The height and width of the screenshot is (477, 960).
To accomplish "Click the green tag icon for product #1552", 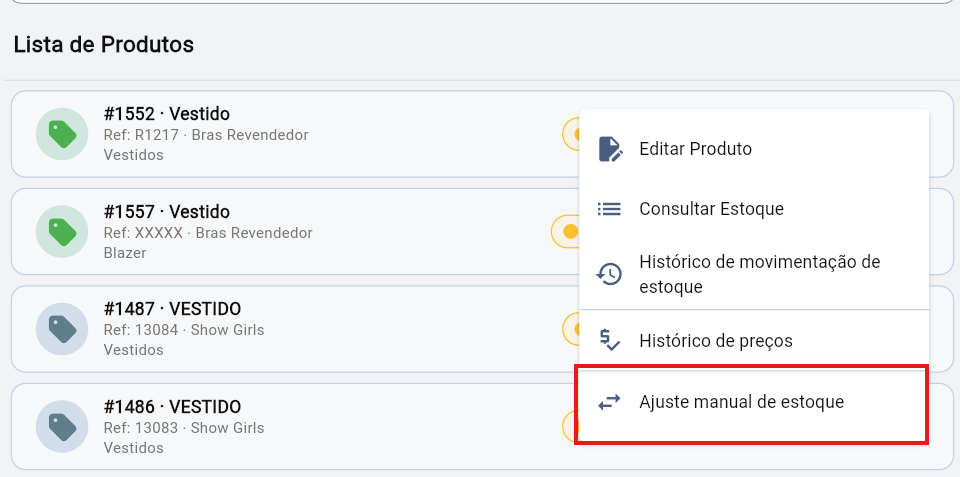I will click(x=62, y=134).
